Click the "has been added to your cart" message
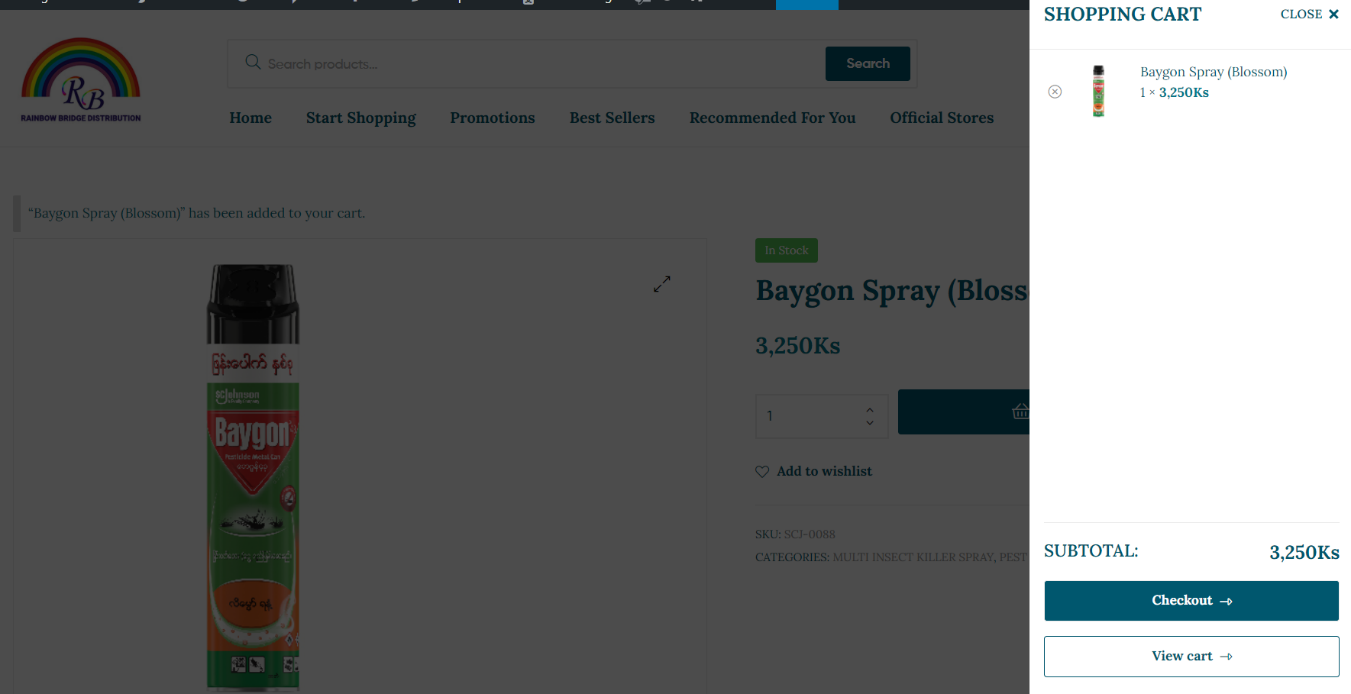 pyautogui.click(x=197, y=213)
